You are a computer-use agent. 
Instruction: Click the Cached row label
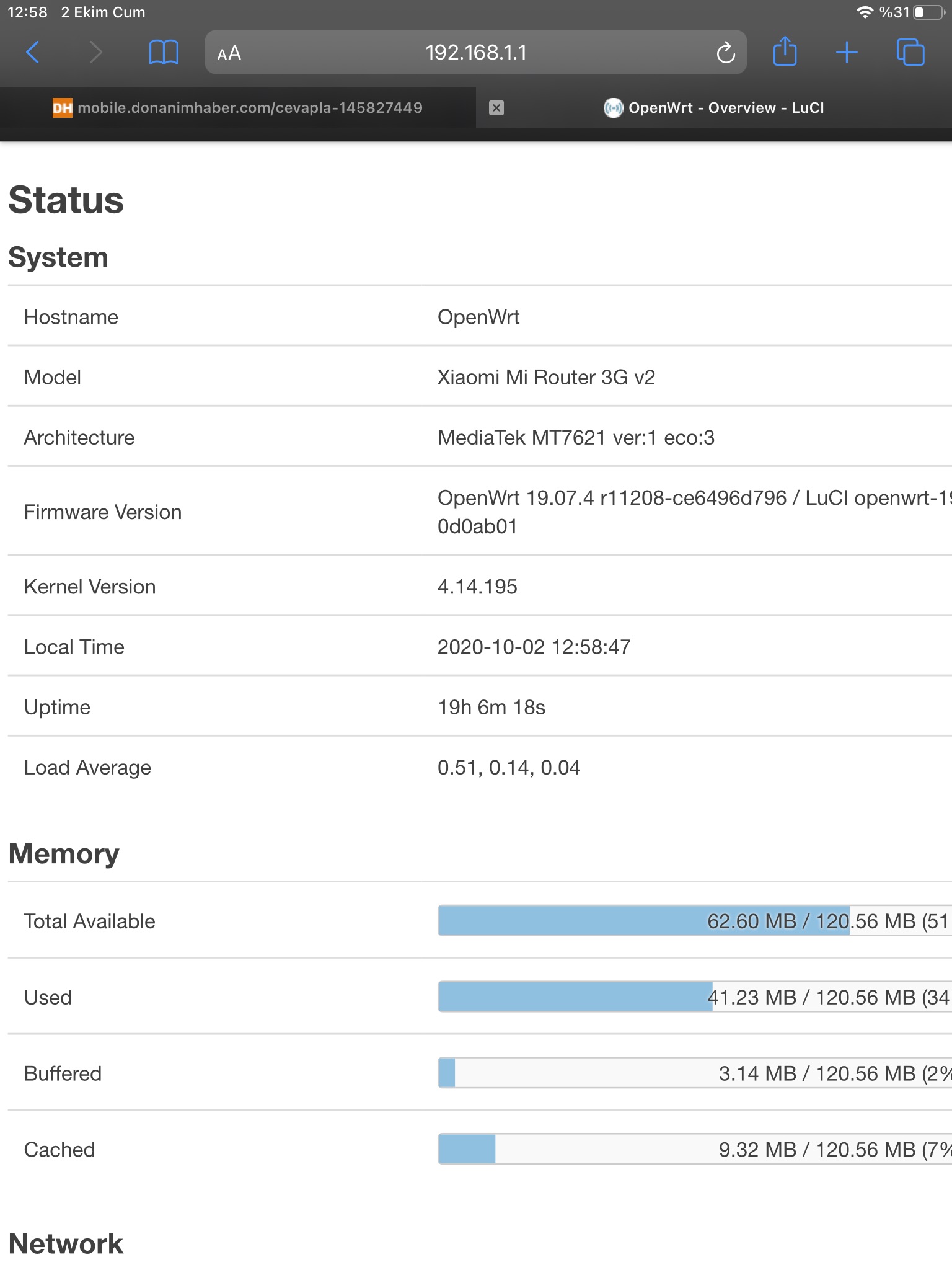click(59, 1150)
